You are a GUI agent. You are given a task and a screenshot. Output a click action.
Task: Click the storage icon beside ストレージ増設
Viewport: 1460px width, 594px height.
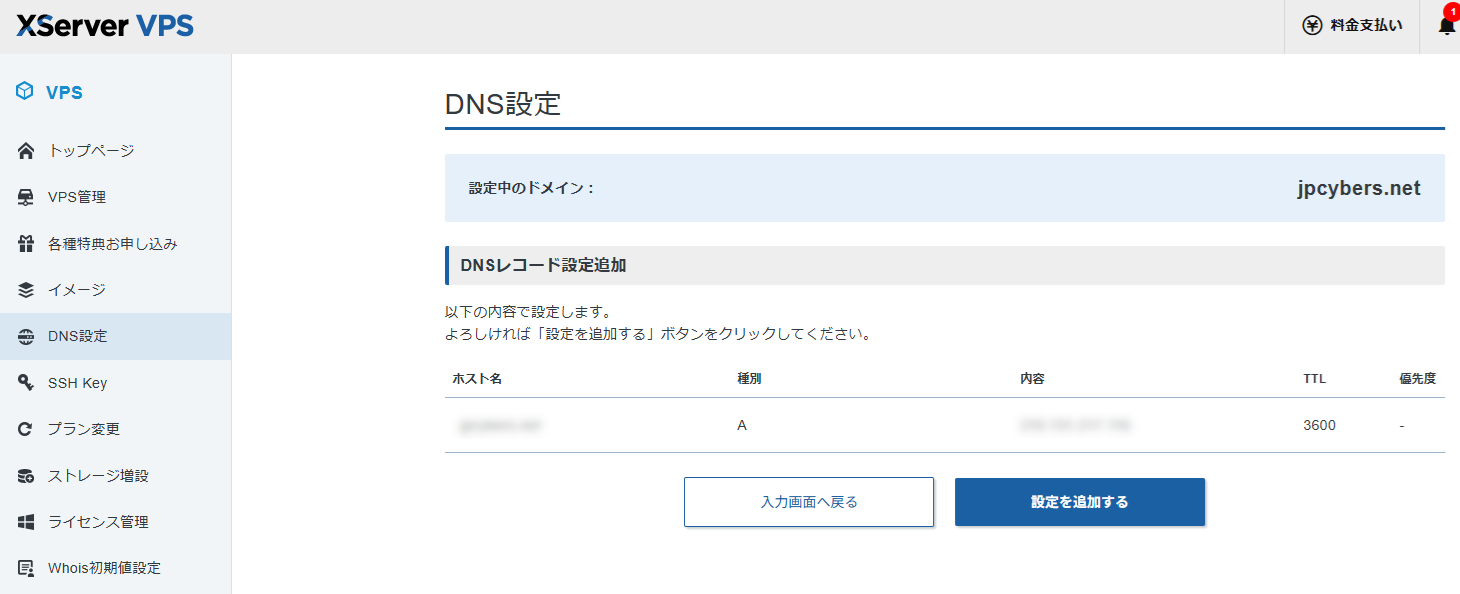[27, 476]
